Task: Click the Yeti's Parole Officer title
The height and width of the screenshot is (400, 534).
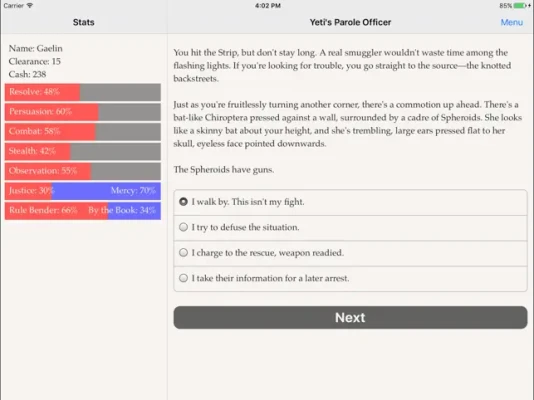Action: 350,22
